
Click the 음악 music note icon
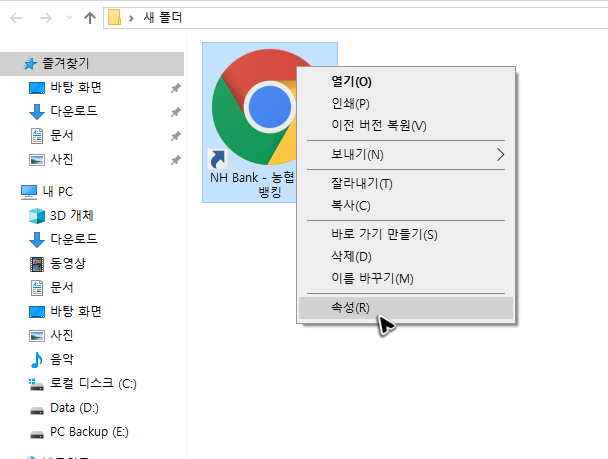coord(36,360)
